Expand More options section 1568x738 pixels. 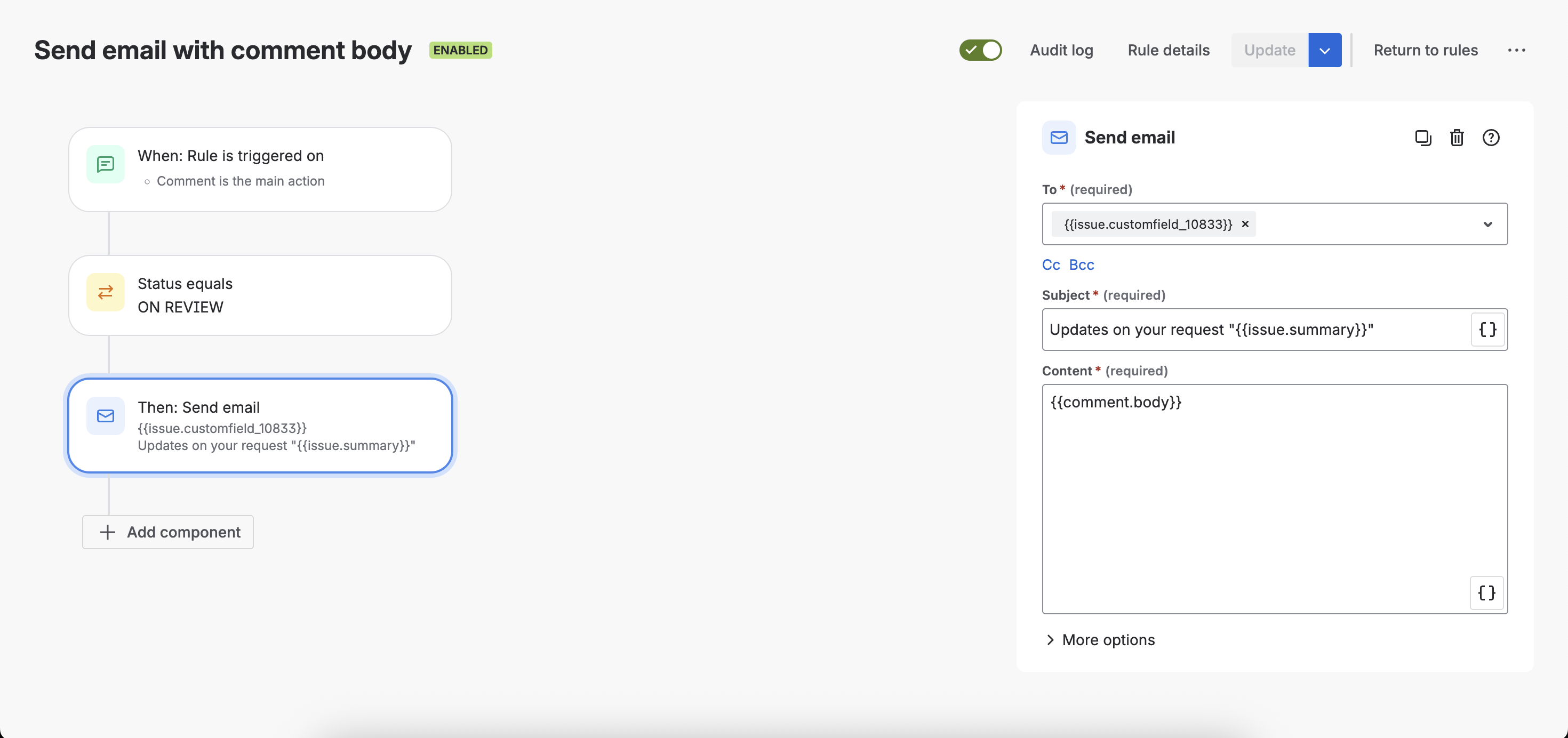pyautogui.click(x=1100, y=639)
